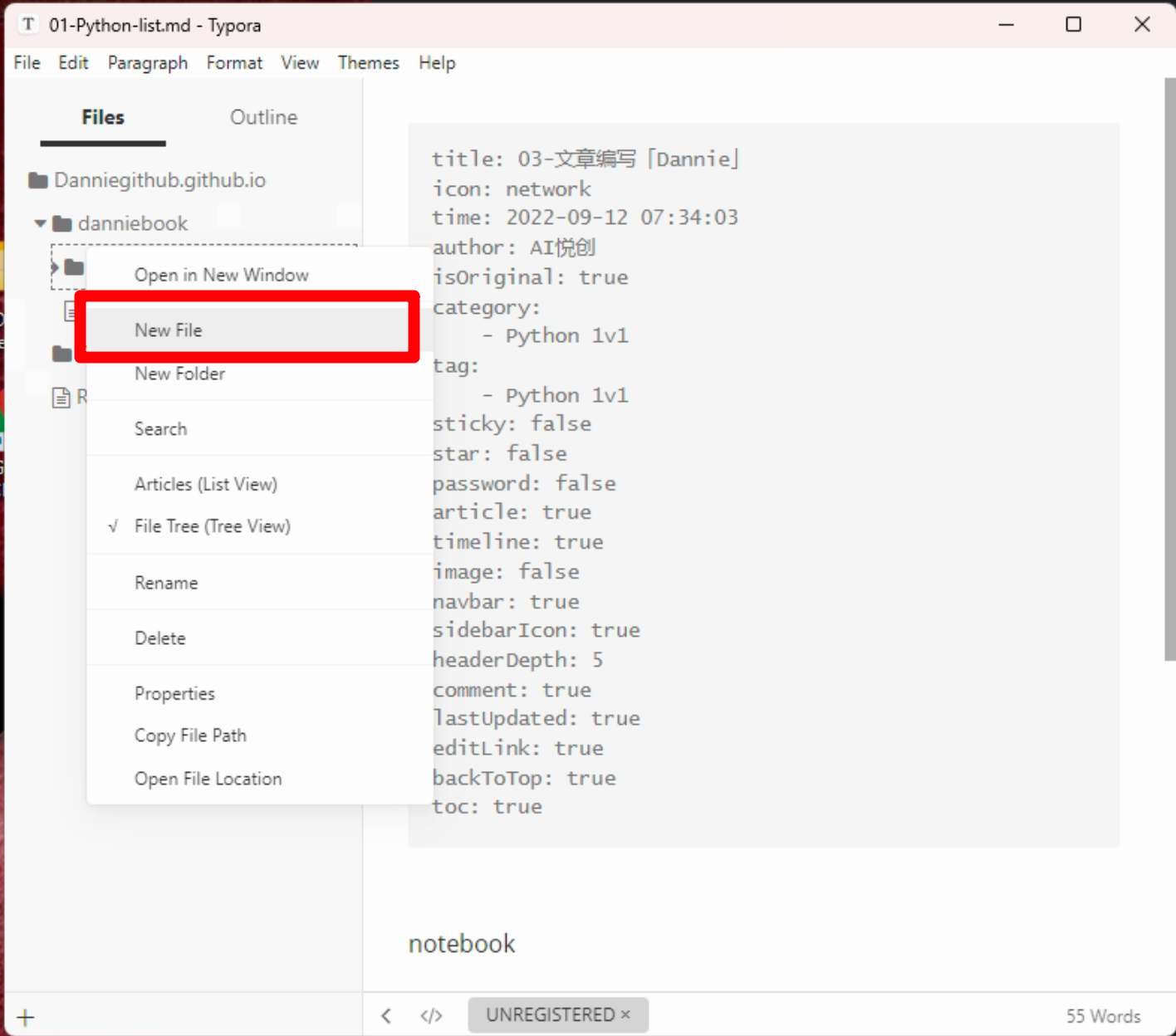Hide the sidebar with the back chevron
This screenshot has width=1176, height=1036.
386,1015
